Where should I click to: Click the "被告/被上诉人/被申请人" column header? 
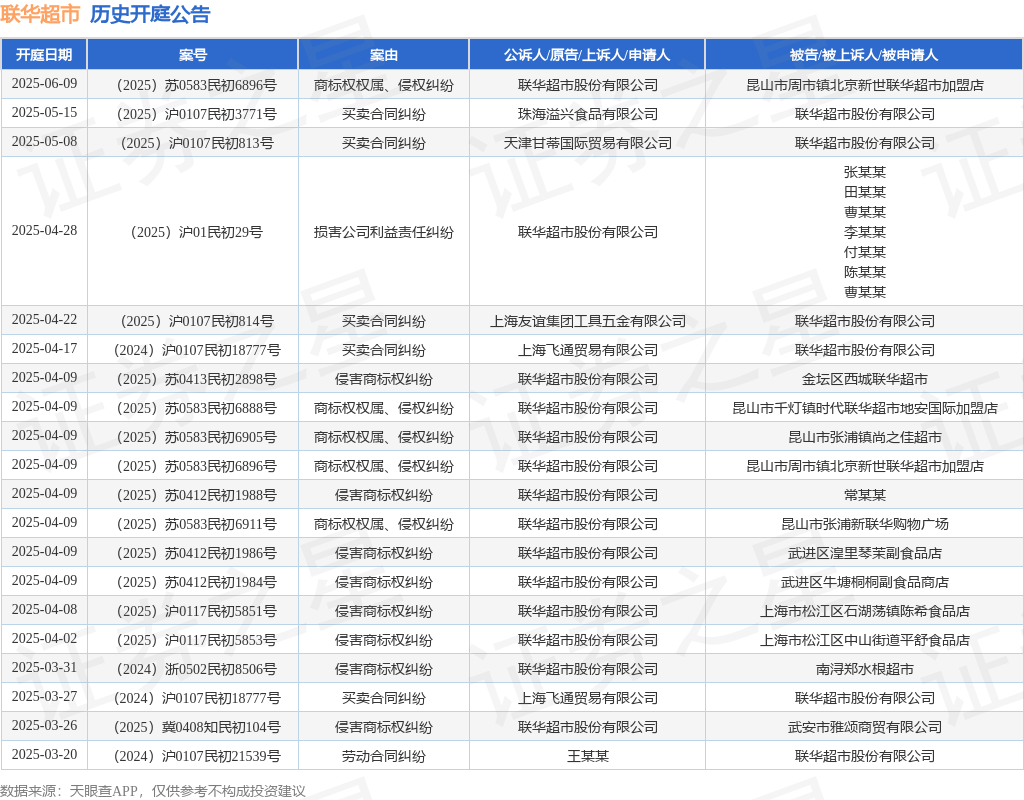(864, 55)
